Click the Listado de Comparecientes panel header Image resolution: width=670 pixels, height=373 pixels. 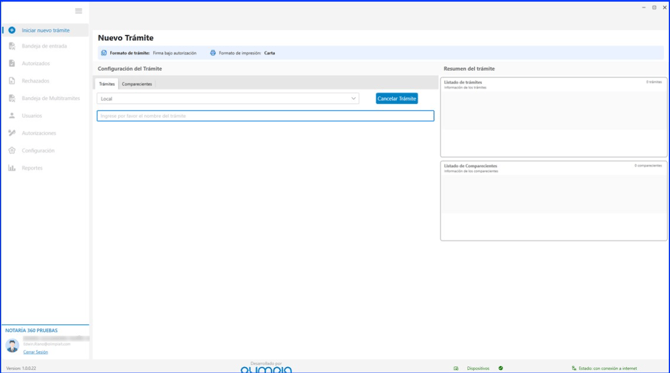click(470, 166)
